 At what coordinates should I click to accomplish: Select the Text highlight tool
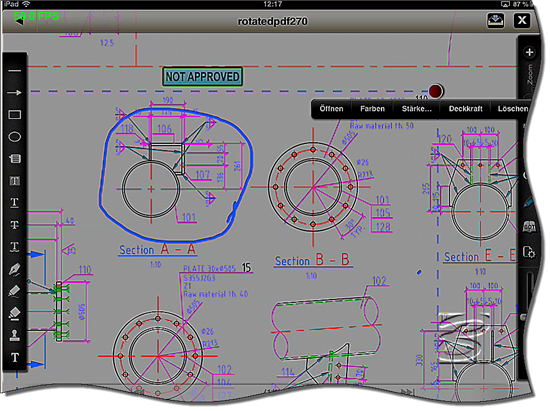[x=14, y=181]
